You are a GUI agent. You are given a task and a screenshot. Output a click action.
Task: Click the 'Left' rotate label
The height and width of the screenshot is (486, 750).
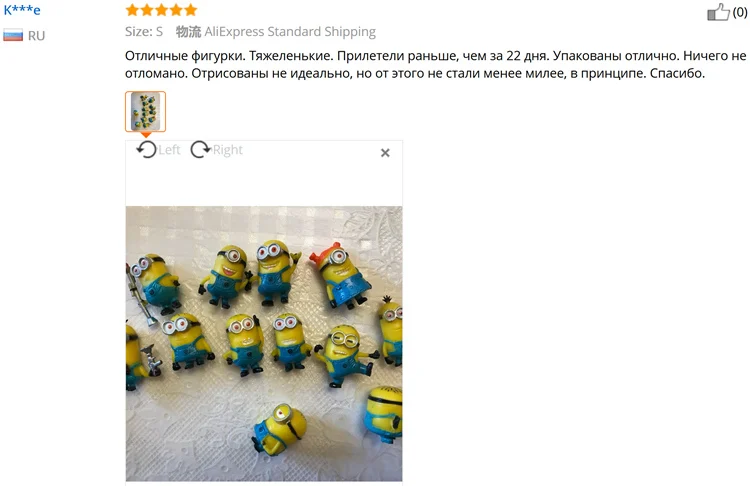point(169,150)
